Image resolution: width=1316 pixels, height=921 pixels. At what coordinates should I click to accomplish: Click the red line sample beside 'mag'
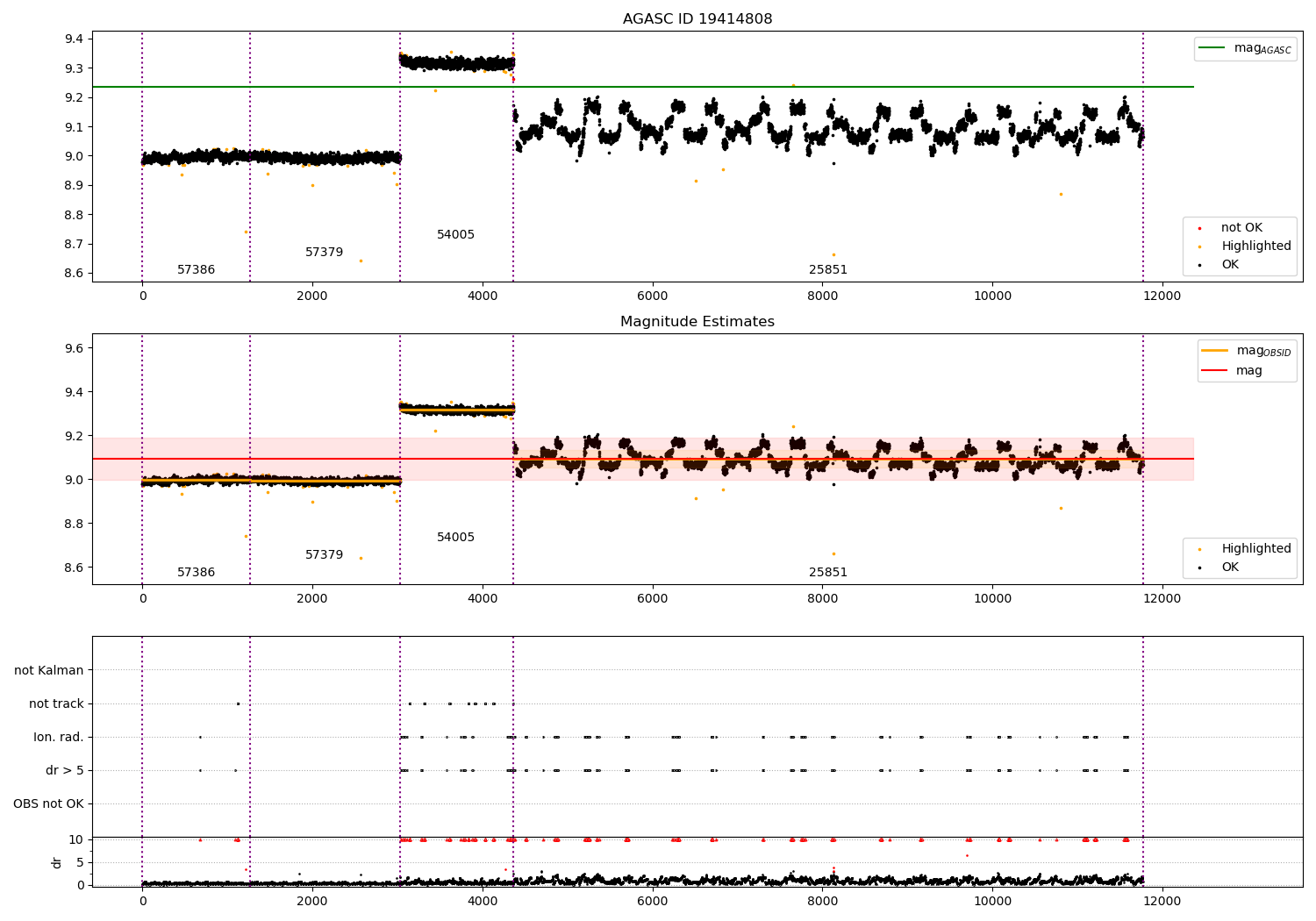coord(1214,371)
